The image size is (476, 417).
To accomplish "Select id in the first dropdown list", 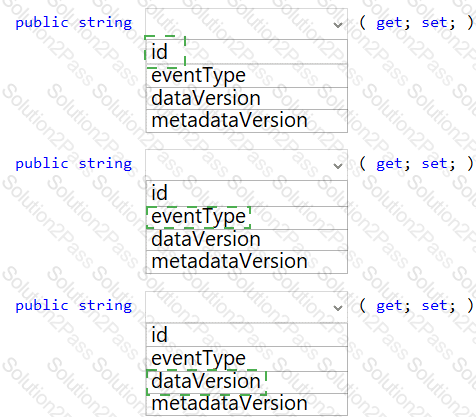I will click(x=247, y=52).
